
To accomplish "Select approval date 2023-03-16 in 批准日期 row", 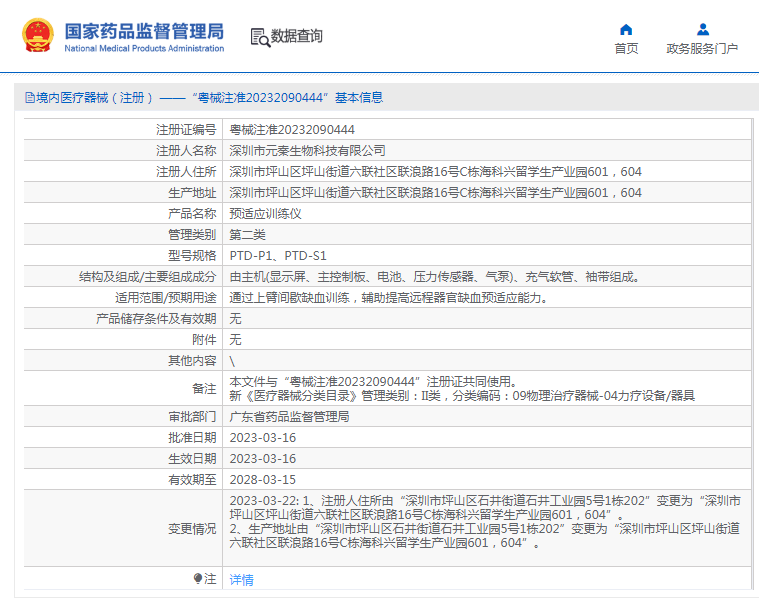I will [x=262, y=437].
